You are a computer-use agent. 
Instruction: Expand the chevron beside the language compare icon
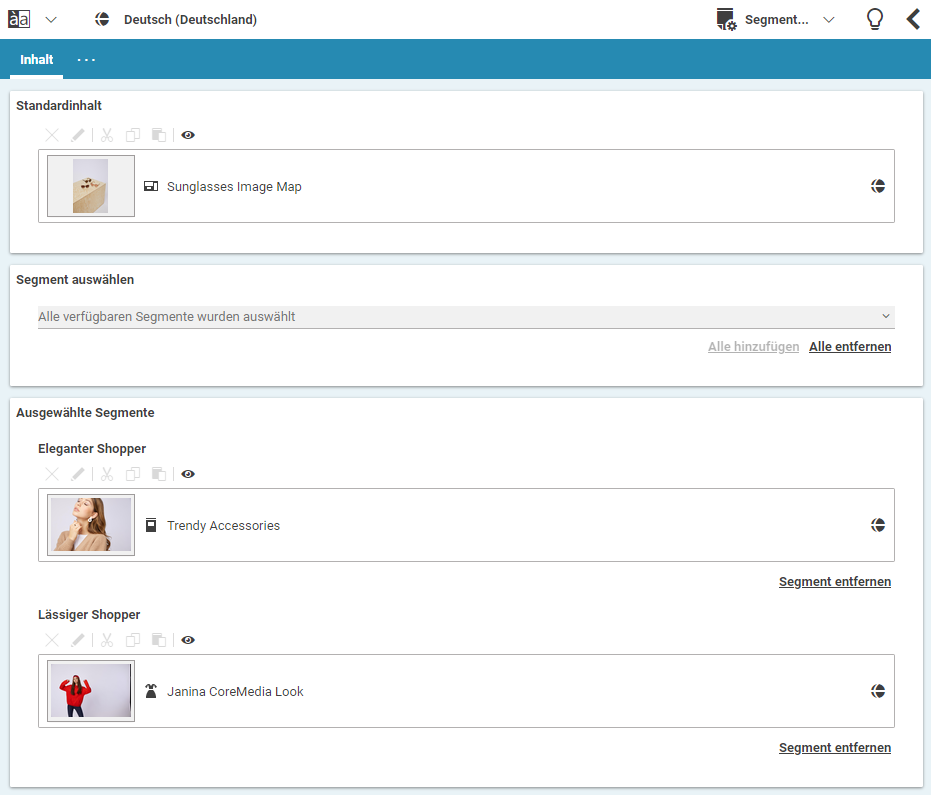click(x=51, y=20)
